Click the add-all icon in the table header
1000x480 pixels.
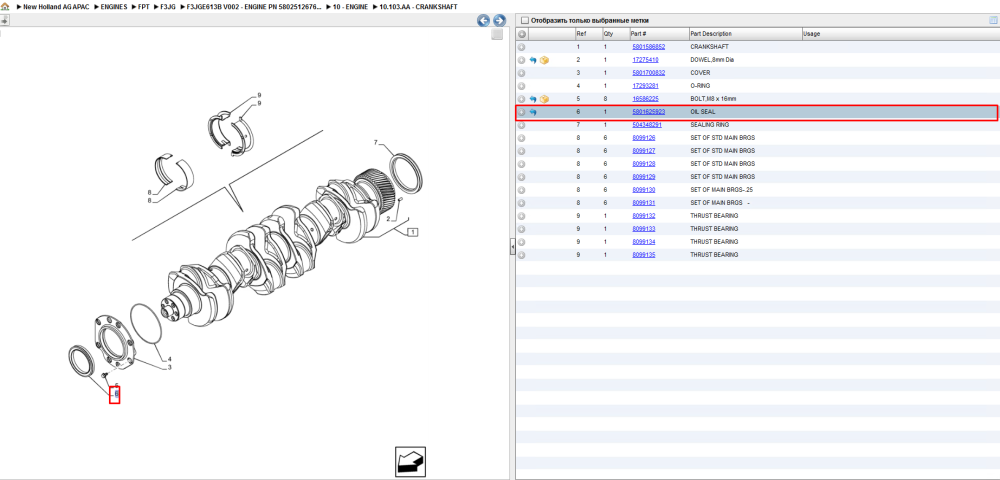pos(522,34)
